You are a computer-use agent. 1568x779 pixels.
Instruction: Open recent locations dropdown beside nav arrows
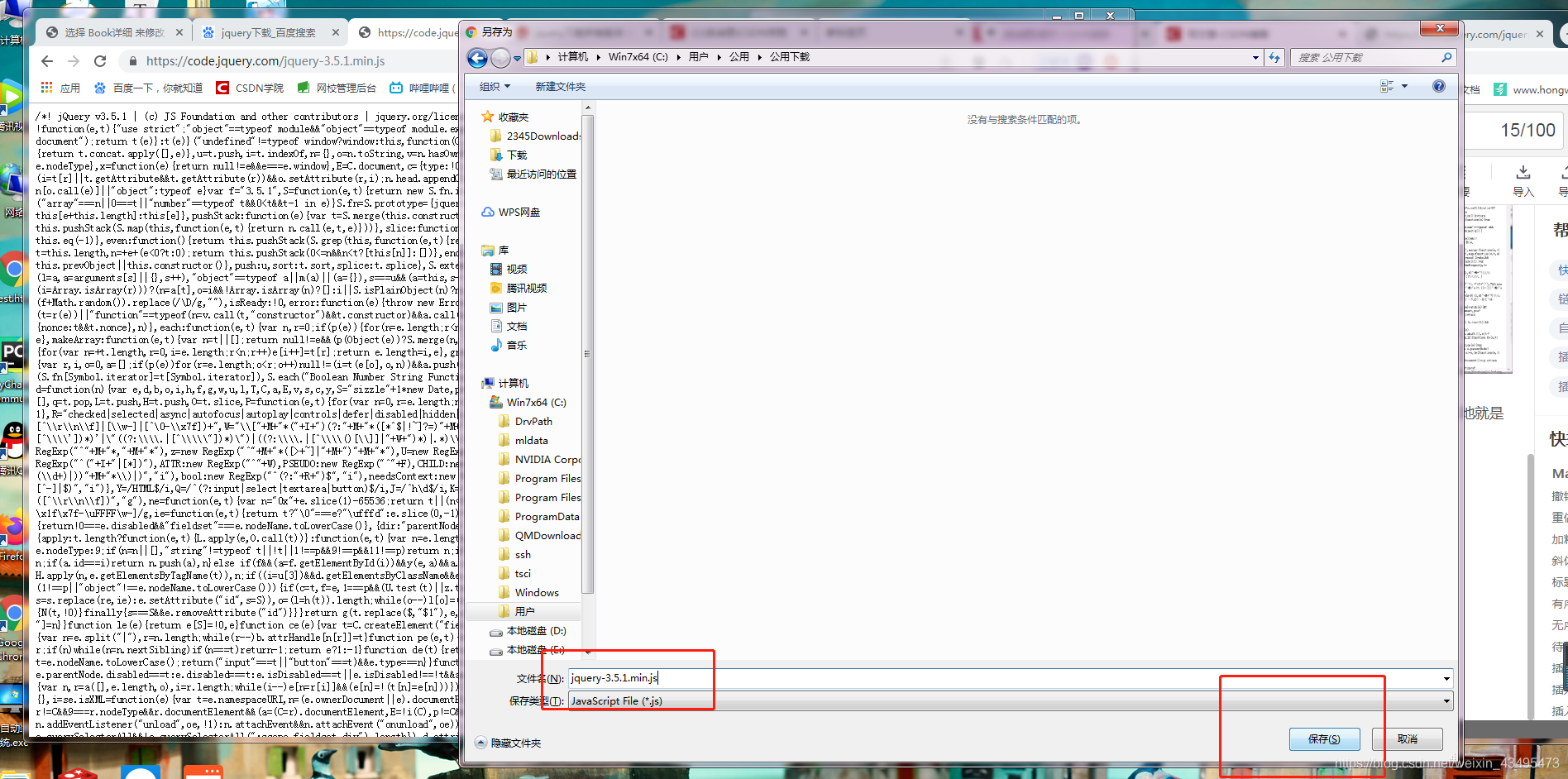(x=517, y=58)
